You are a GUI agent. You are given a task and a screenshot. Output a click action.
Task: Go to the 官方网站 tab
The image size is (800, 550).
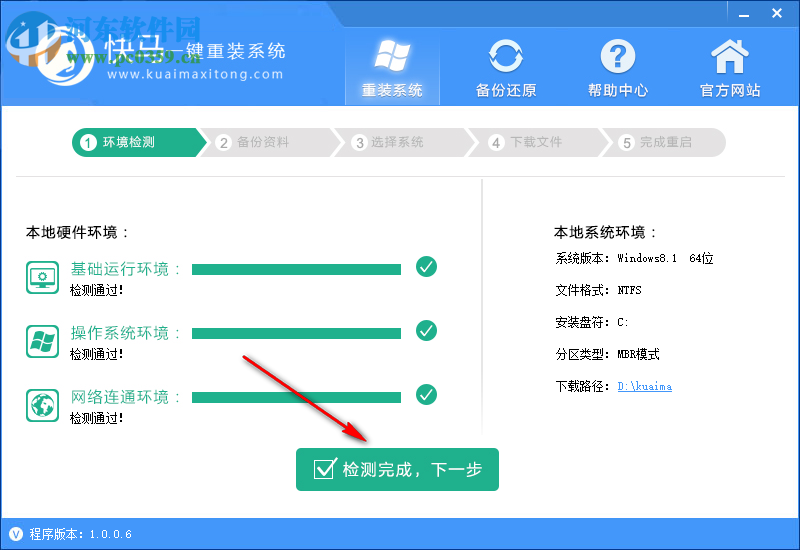(x=730, y=67)
